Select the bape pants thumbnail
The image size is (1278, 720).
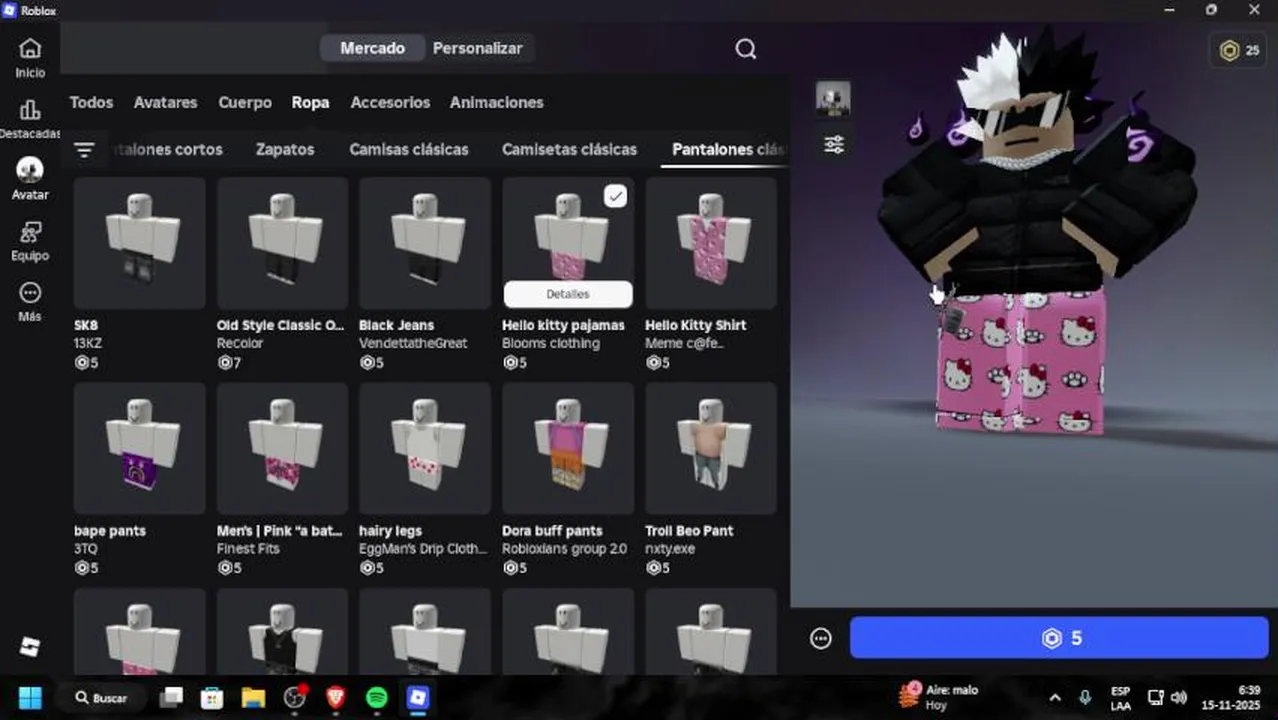coord(139,449)
